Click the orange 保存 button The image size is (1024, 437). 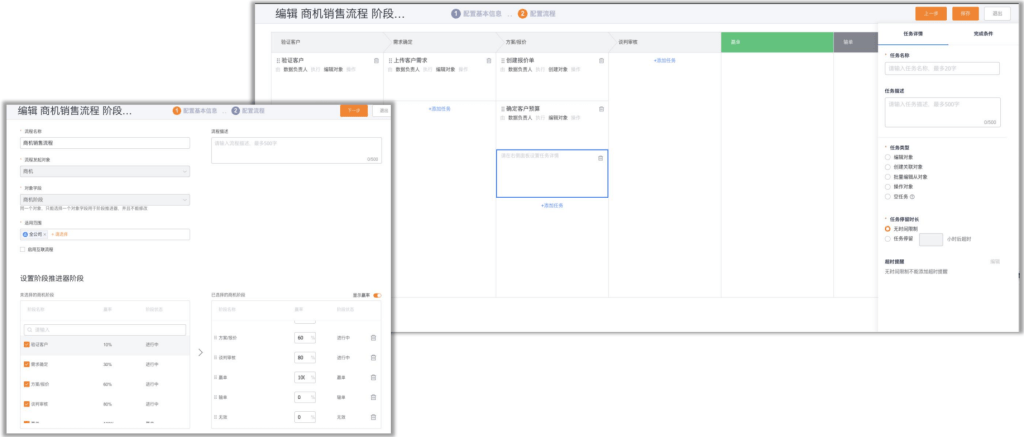point(964,13)
